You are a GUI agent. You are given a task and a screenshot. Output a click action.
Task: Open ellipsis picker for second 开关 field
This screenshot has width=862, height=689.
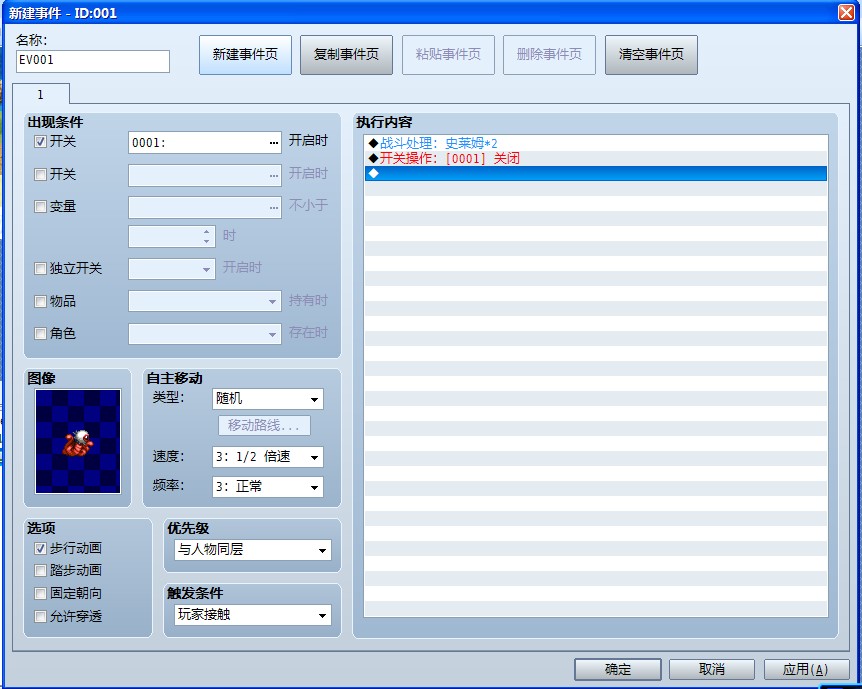pyautogui.click(x=274, y=175)
